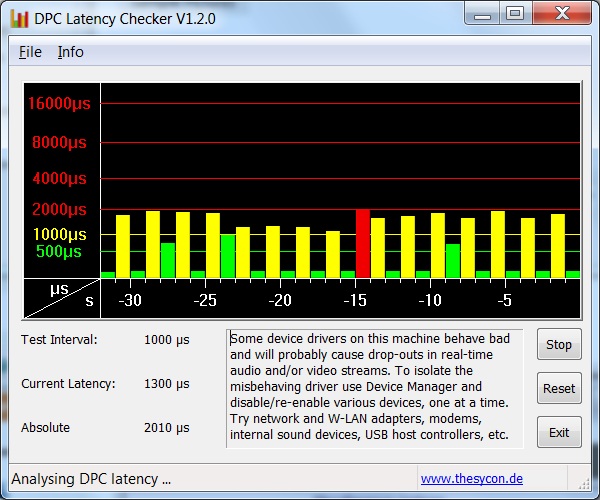Click the Reset button

pos(559,388)
